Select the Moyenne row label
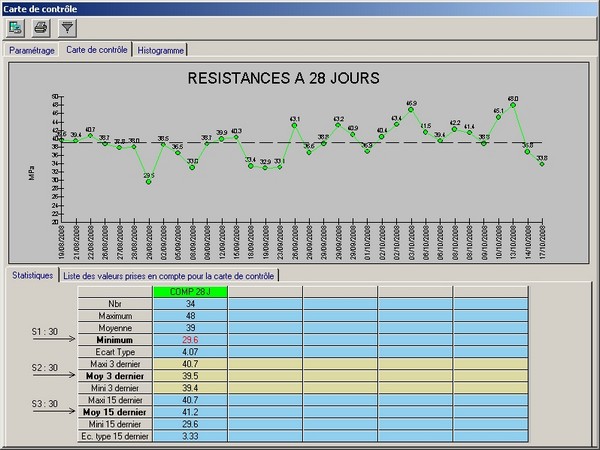Image resolution: width=600 pixels, height=450 pixels. (x=115, y=327)
